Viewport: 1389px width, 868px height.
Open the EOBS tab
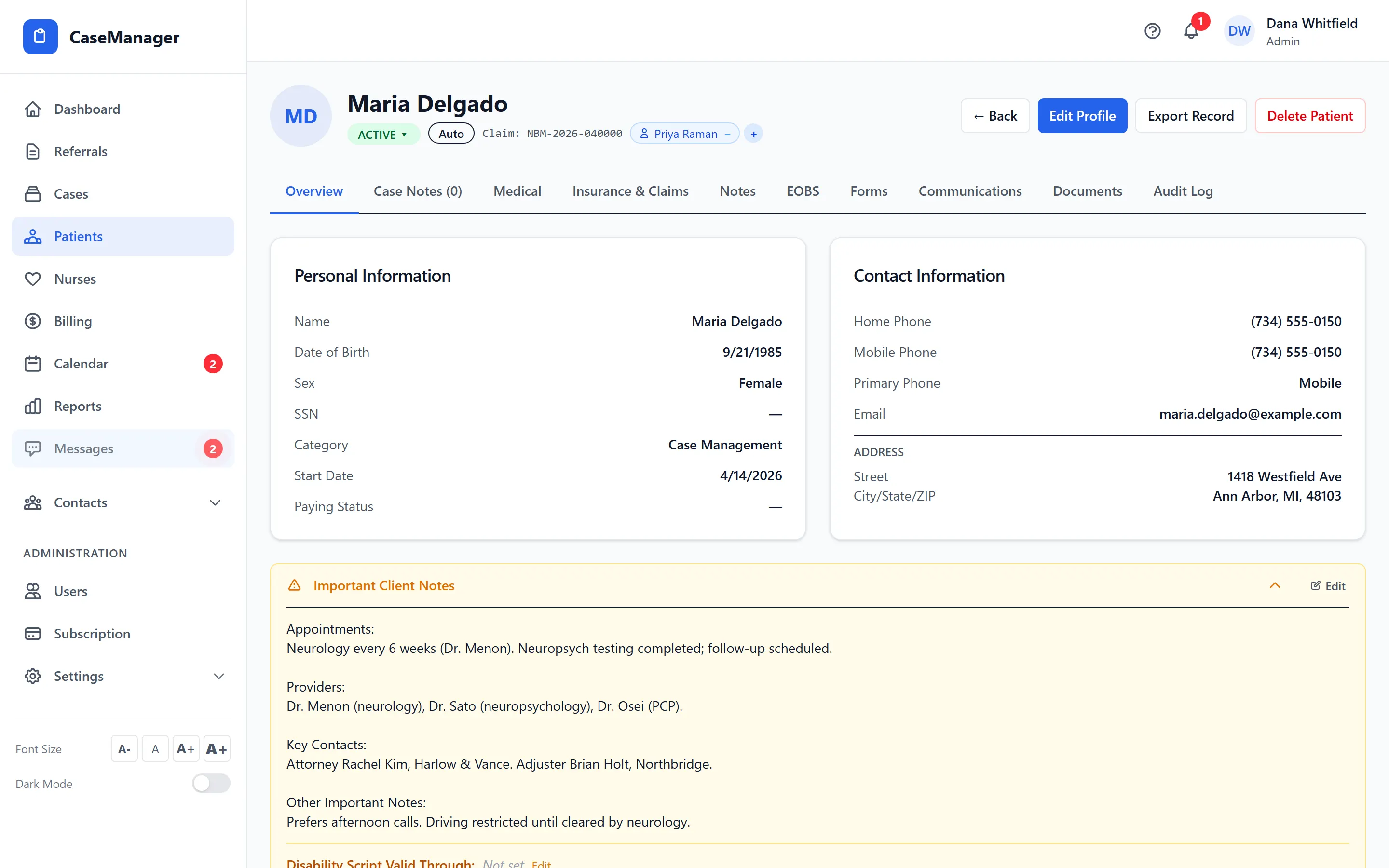(x=803, y=191)
